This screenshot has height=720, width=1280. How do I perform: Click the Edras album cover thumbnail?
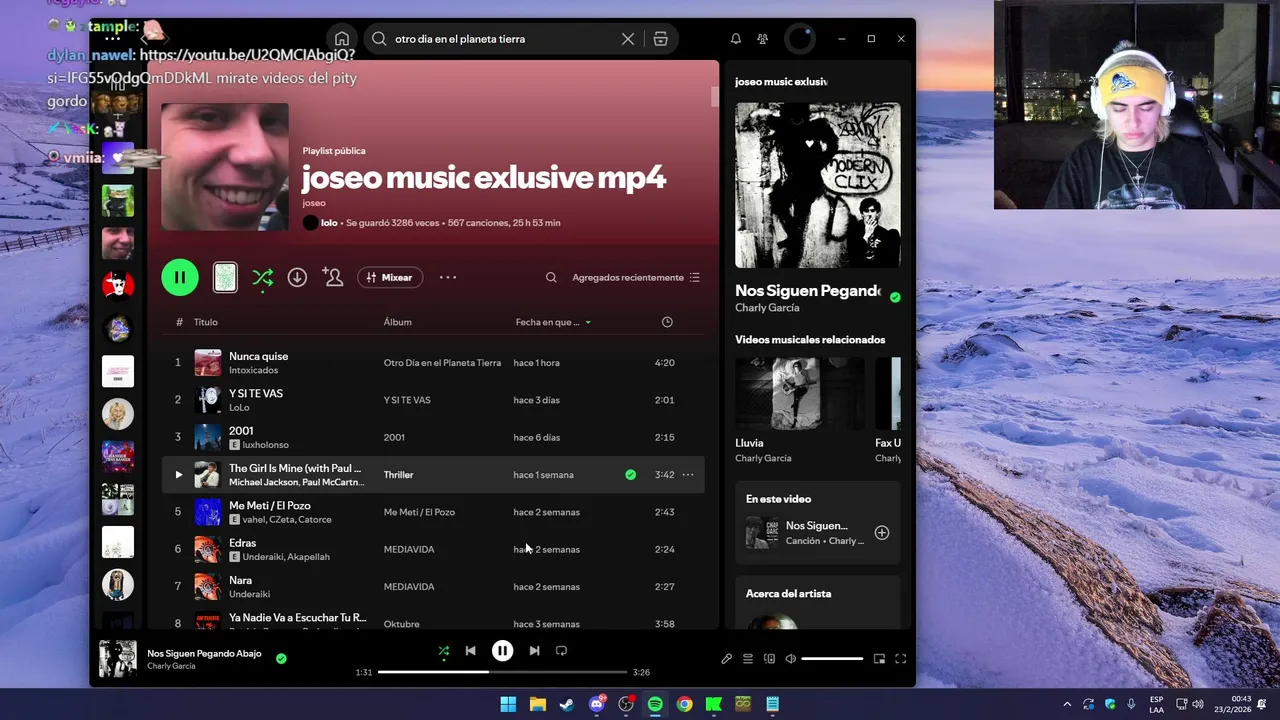[208, 549]
